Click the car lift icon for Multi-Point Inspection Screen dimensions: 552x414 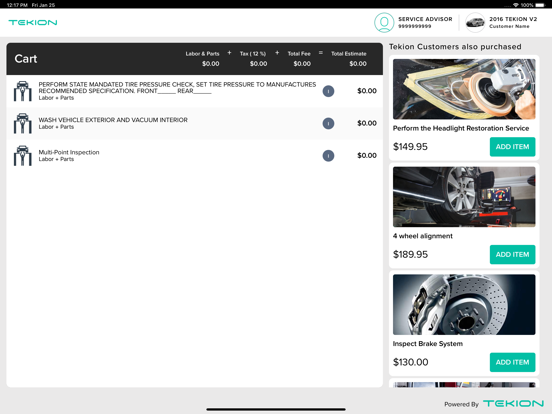23,156
